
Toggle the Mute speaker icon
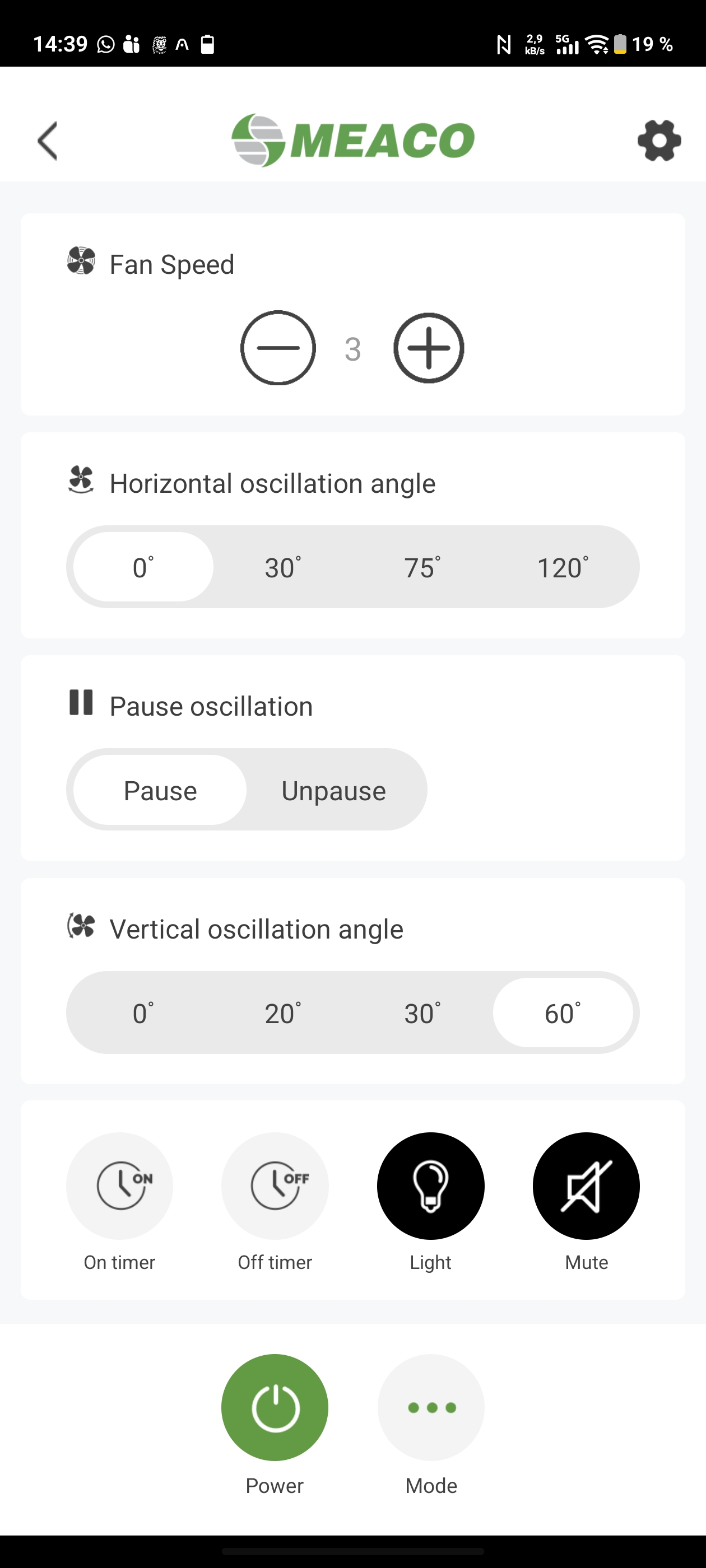586,1186
